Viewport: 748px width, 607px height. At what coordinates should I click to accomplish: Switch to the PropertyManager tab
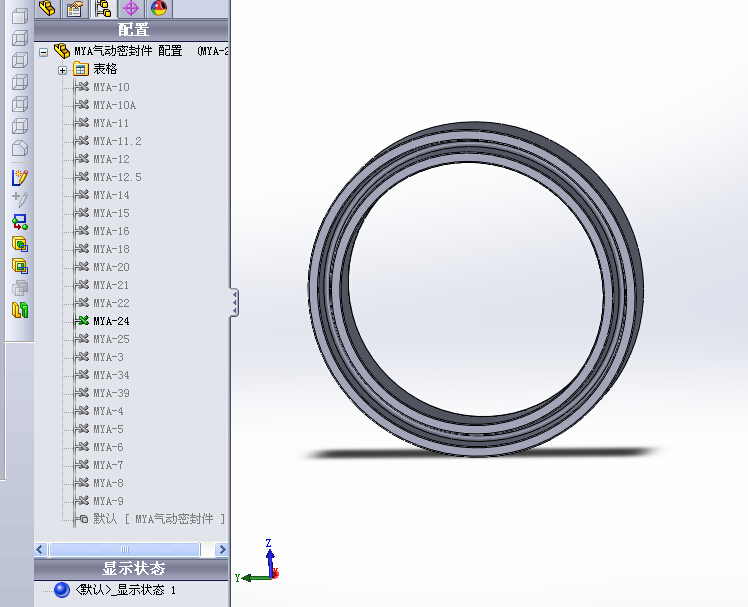(x=75, y=9)
